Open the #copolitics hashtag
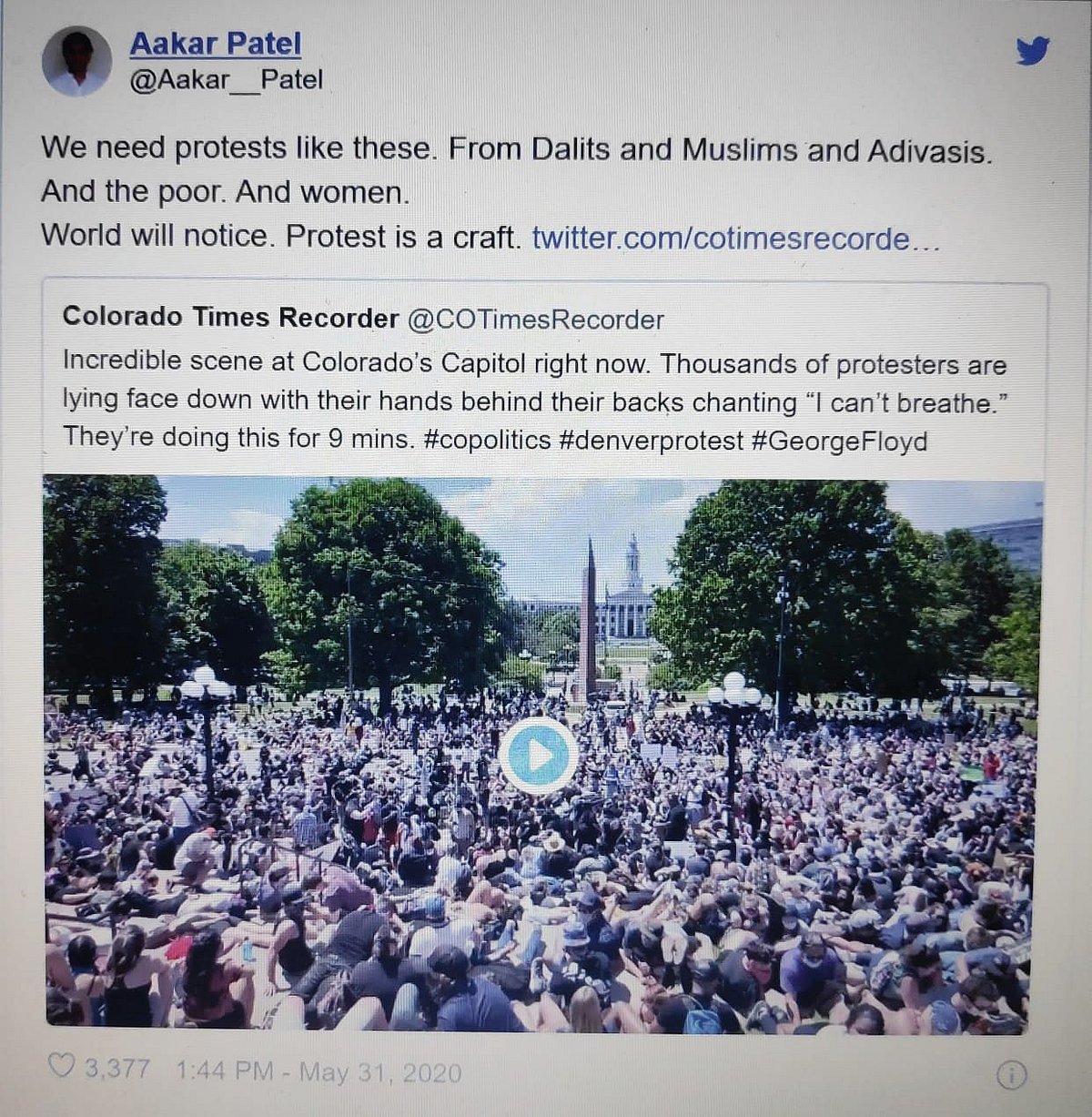Screen dimensions: 1092x1117 click(487, 440)
